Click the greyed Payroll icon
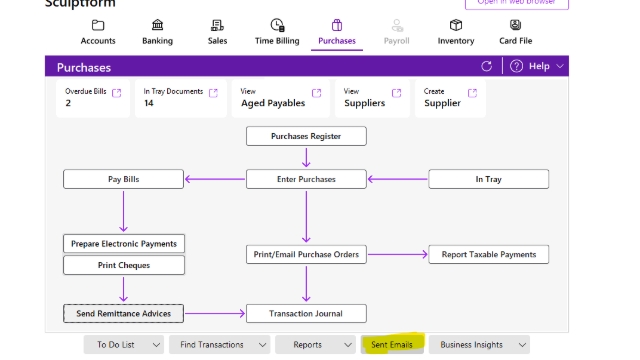This screenshot has width=640, height=360. [397, 26]
